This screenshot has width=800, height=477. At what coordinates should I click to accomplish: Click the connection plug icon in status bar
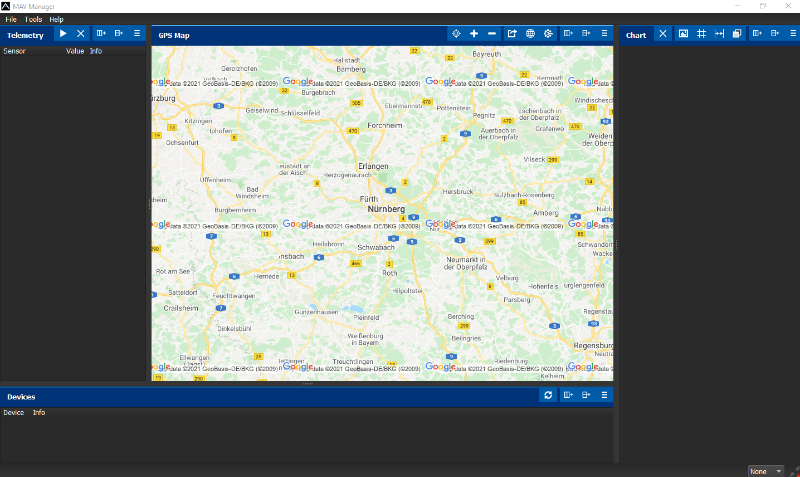pyautogui.click(x=793, y=471)
